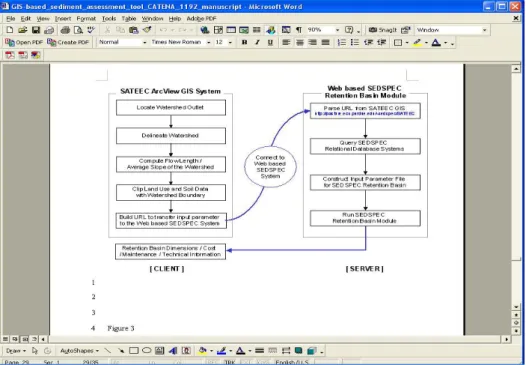
Task: Toggle Italic formatting
Action: point(257,43)
